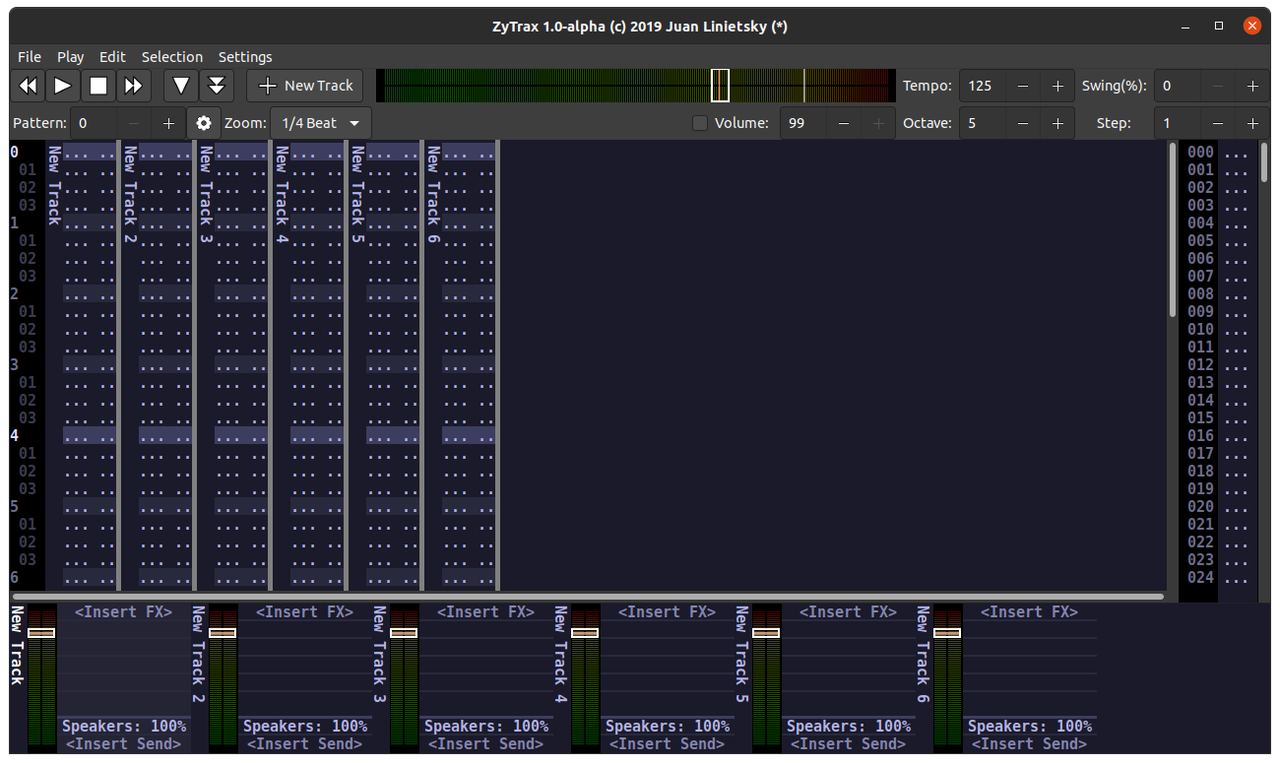Screen dimensions: 1280x763
Task: Click the rewind transport button
Action: 28,86
